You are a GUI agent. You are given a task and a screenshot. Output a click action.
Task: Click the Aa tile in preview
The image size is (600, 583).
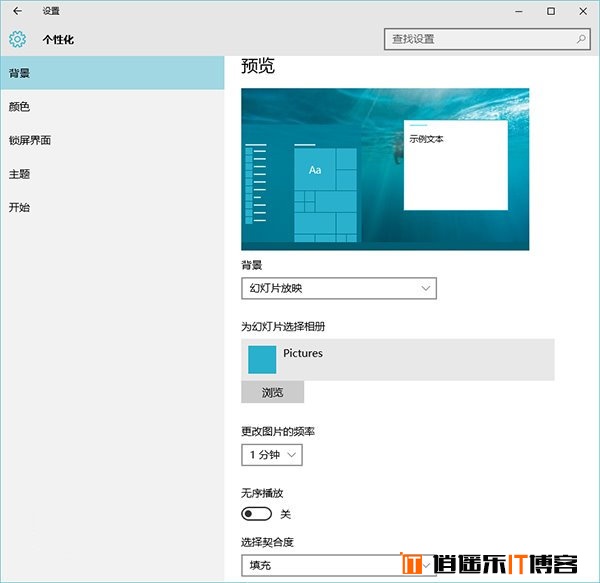point(315,169)
